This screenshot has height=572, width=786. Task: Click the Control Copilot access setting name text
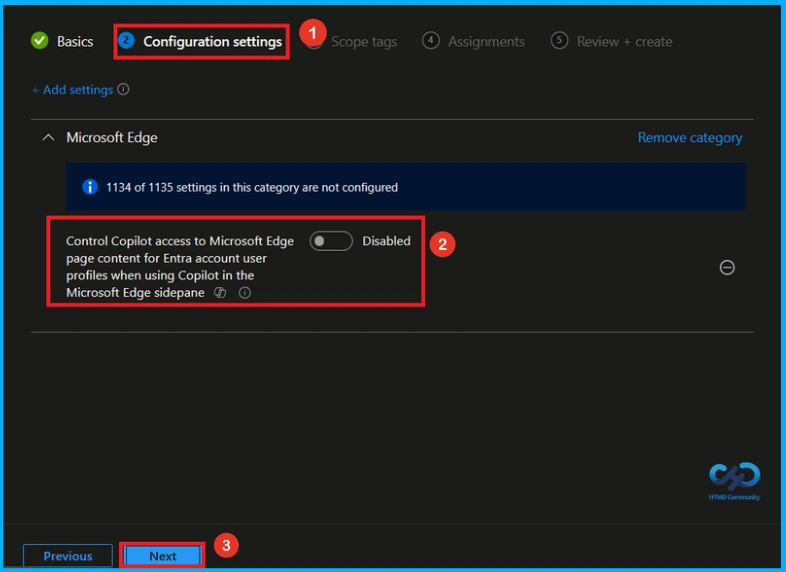[179, 267]
